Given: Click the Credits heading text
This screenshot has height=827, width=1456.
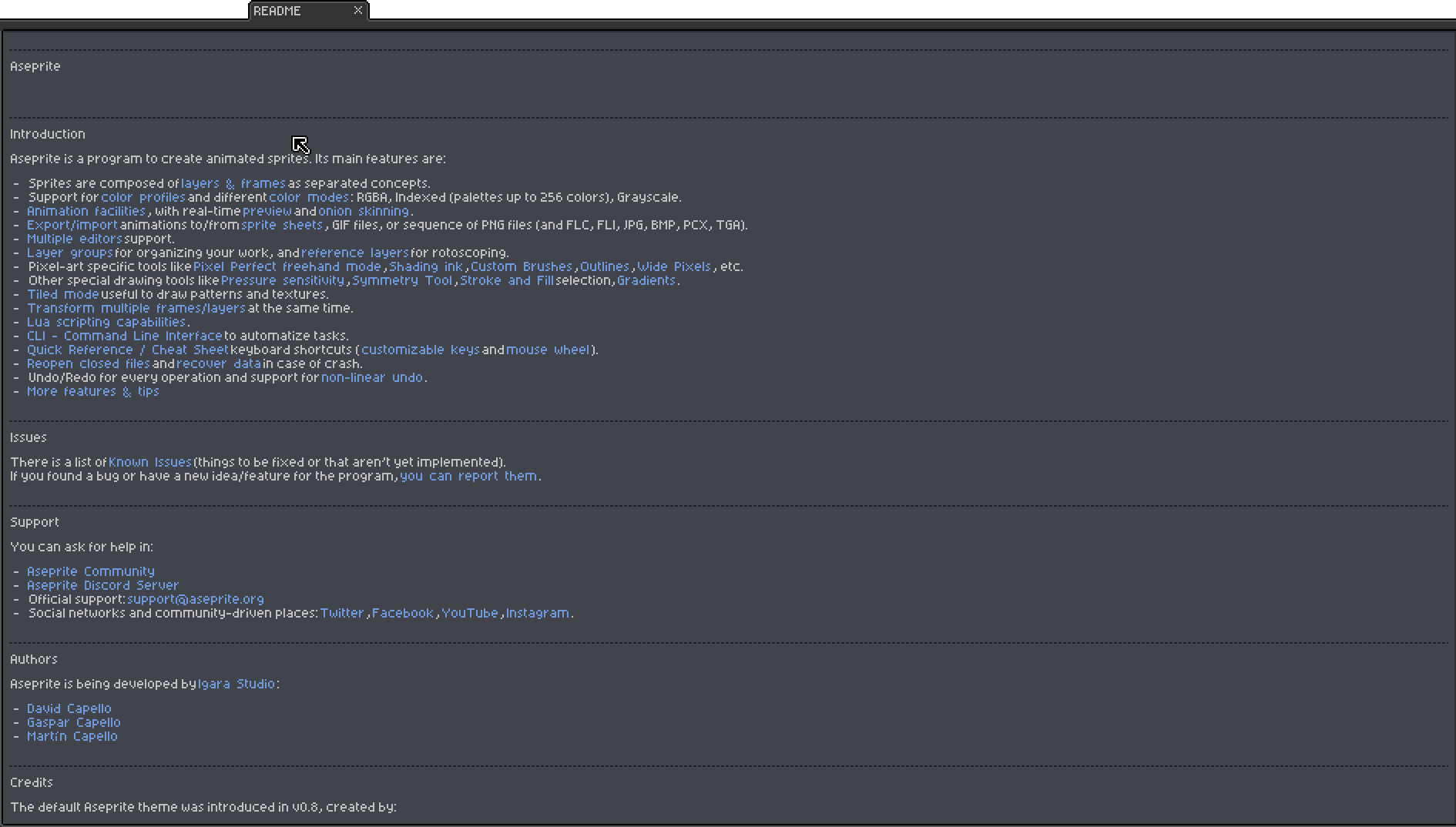Looking at the screenshot, I should point(32,782).
